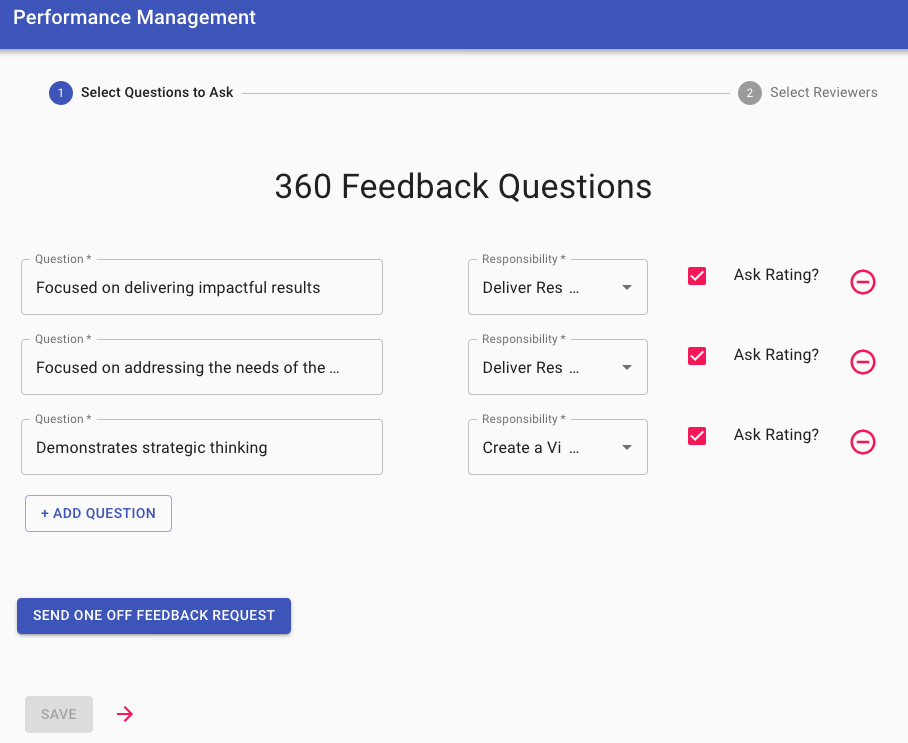Image resolution: width=908 pixels, height=743 pixels.
Task: Toggle Ask Rating checkbox for the second question
Action: click(697, 356)
